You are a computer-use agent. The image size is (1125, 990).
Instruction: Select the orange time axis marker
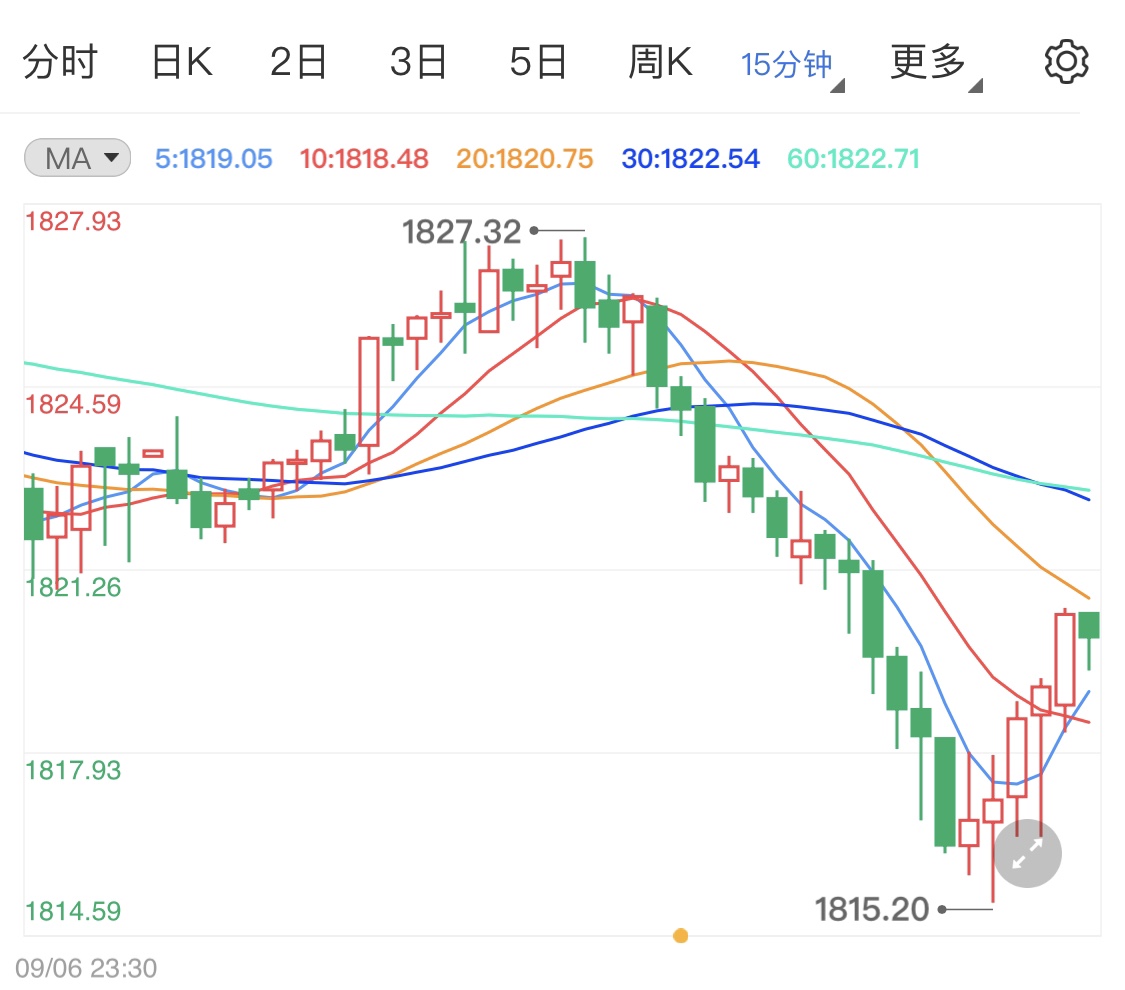pyautogui.click(x=681, y=935)
